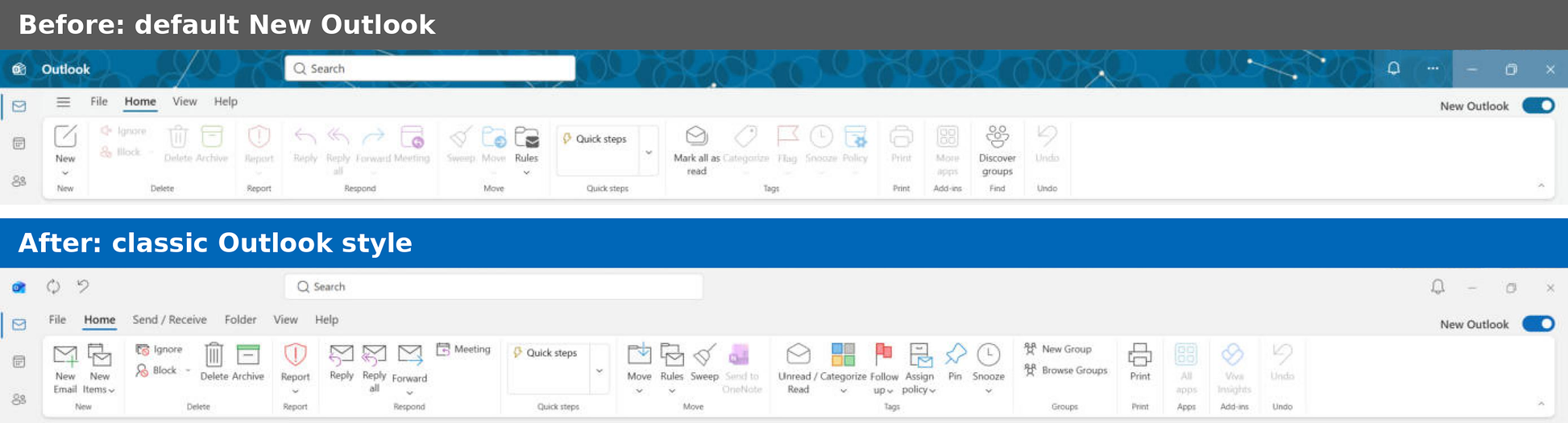Click notification bell in After window

1437,287
